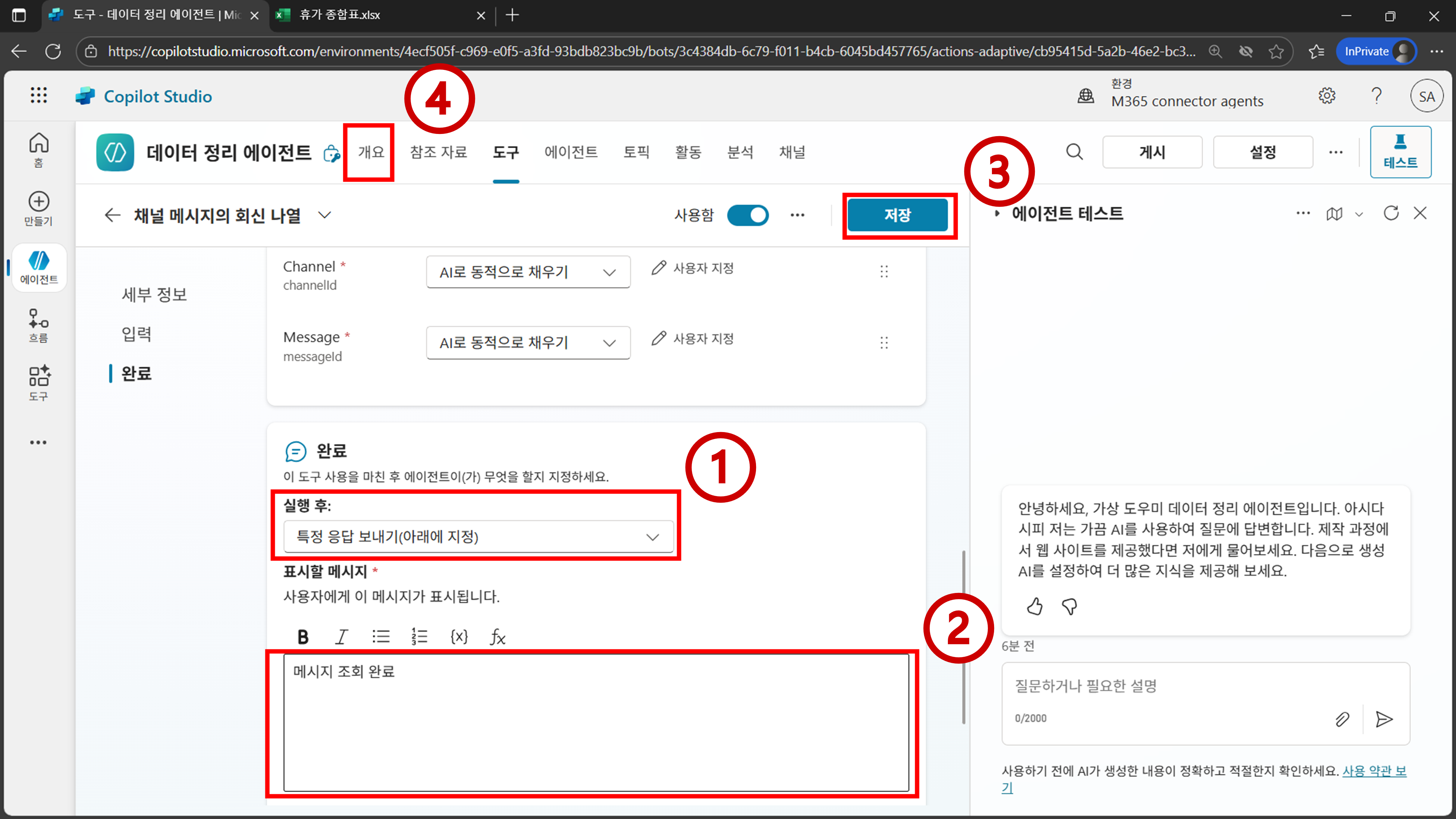Click the Italic formatting icon

(x=341, y=637)
